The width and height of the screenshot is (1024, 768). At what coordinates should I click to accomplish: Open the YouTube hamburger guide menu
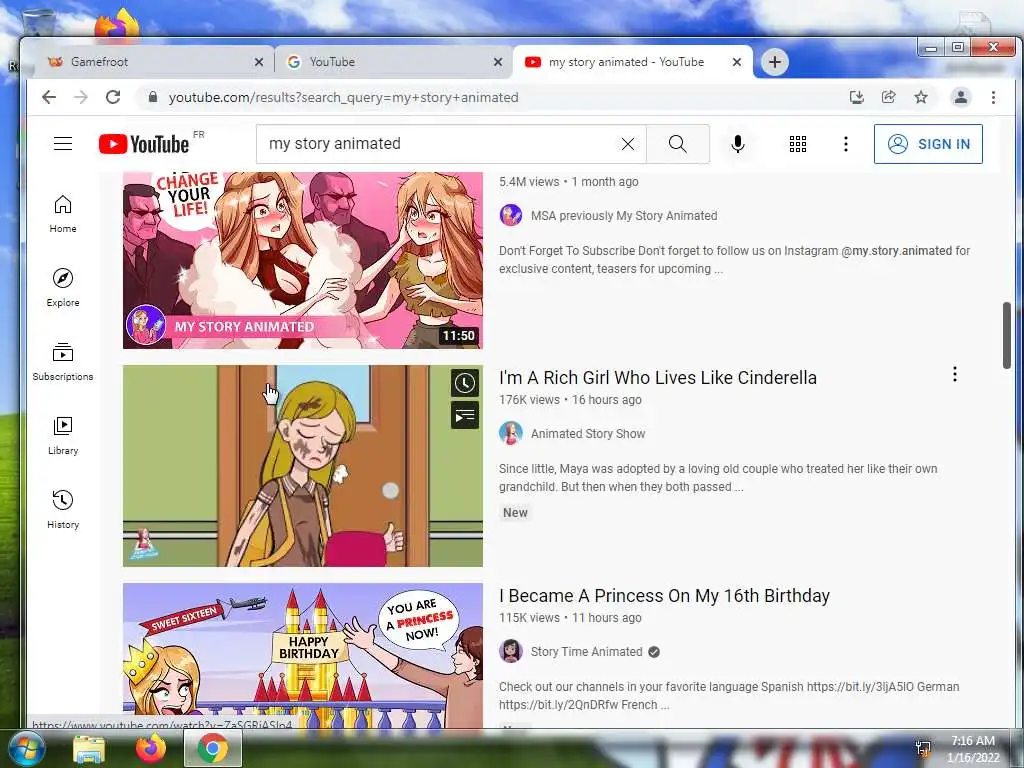tap(63, 144)
